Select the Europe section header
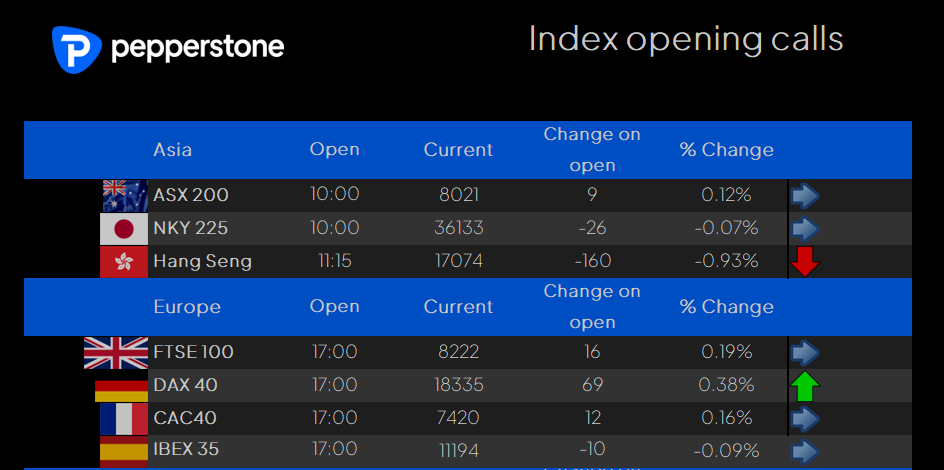Screen dimensions: 944x470 pos(468,307)
